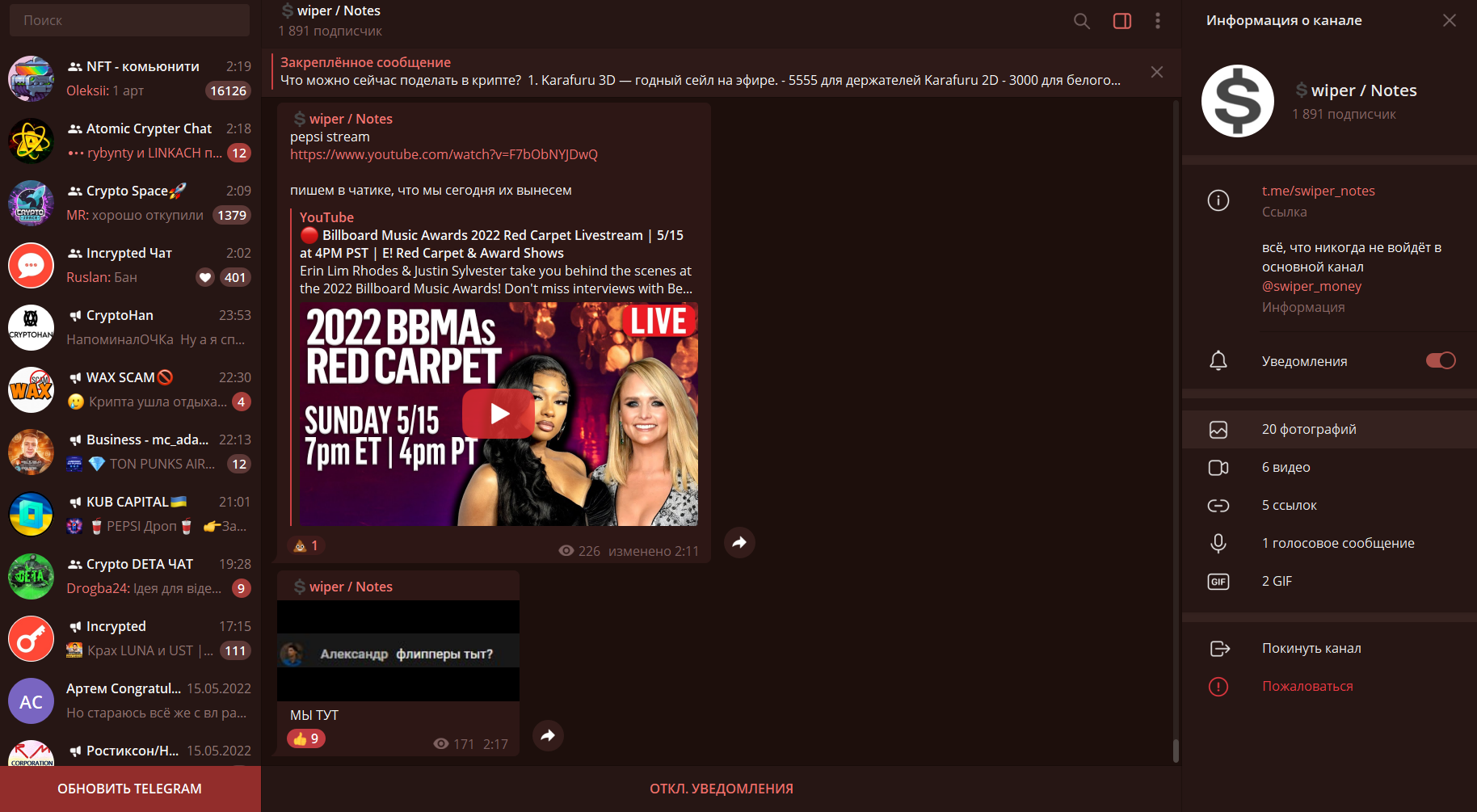
Task: Click the leave channel exit icon
Action: click(1219, 648)
